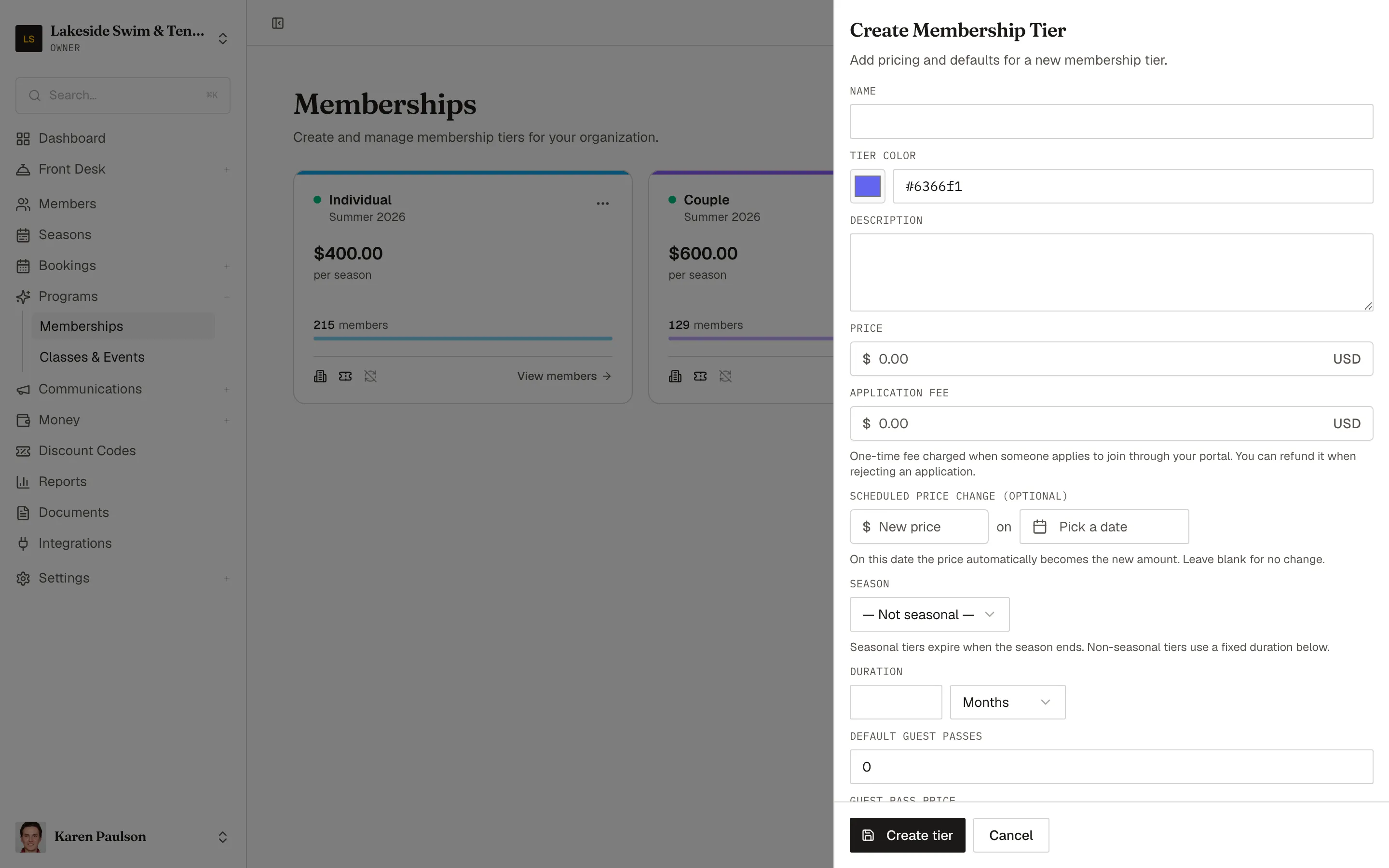Click View members on Individual card
Screen dimensions: 1389x868
click(564, 376)
